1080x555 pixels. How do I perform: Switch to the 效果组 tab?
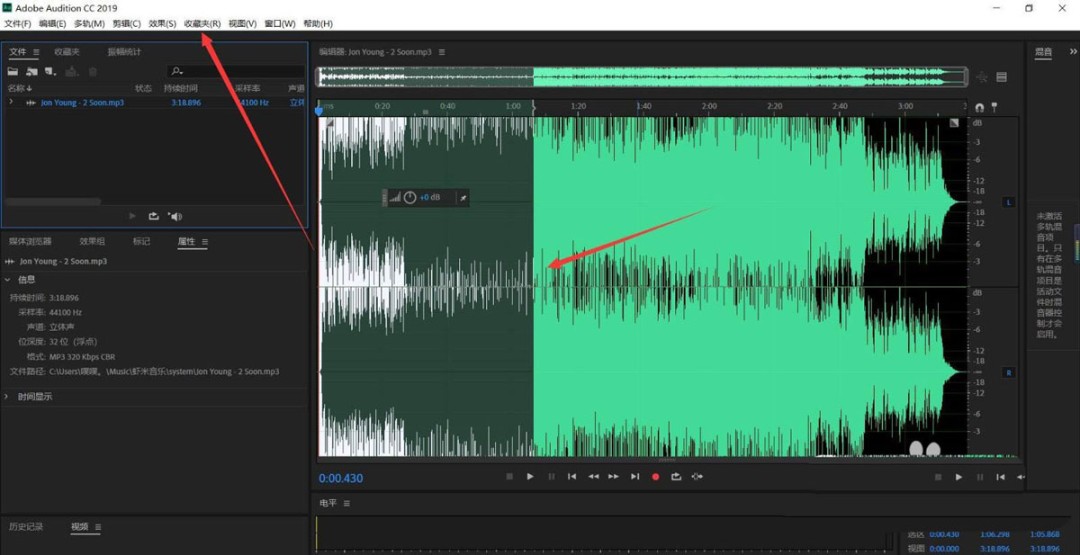92,241
